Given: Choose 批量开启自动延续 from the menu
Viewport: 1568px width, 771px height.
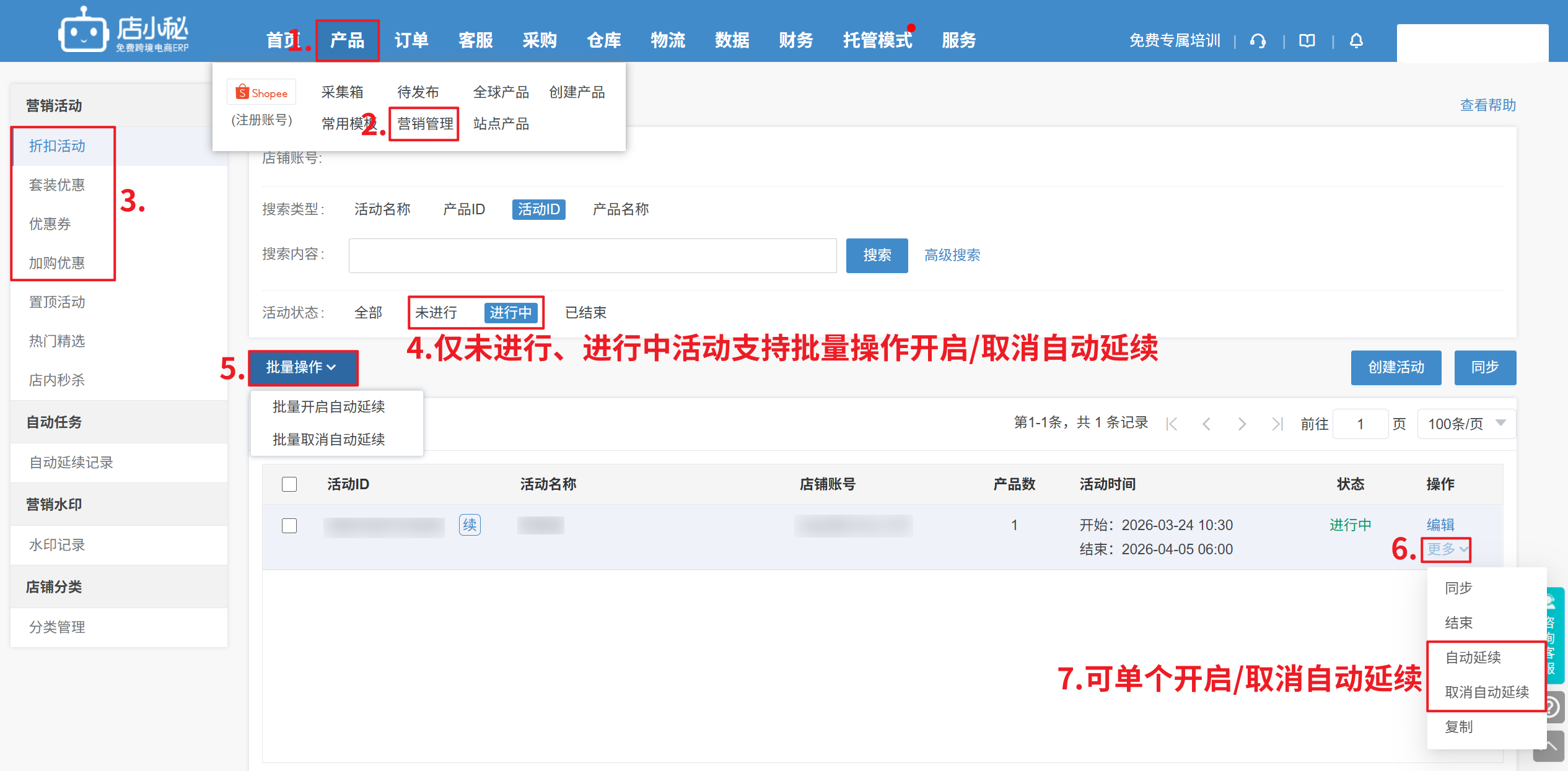Looking at the screenshot, I should click(329, 407).
